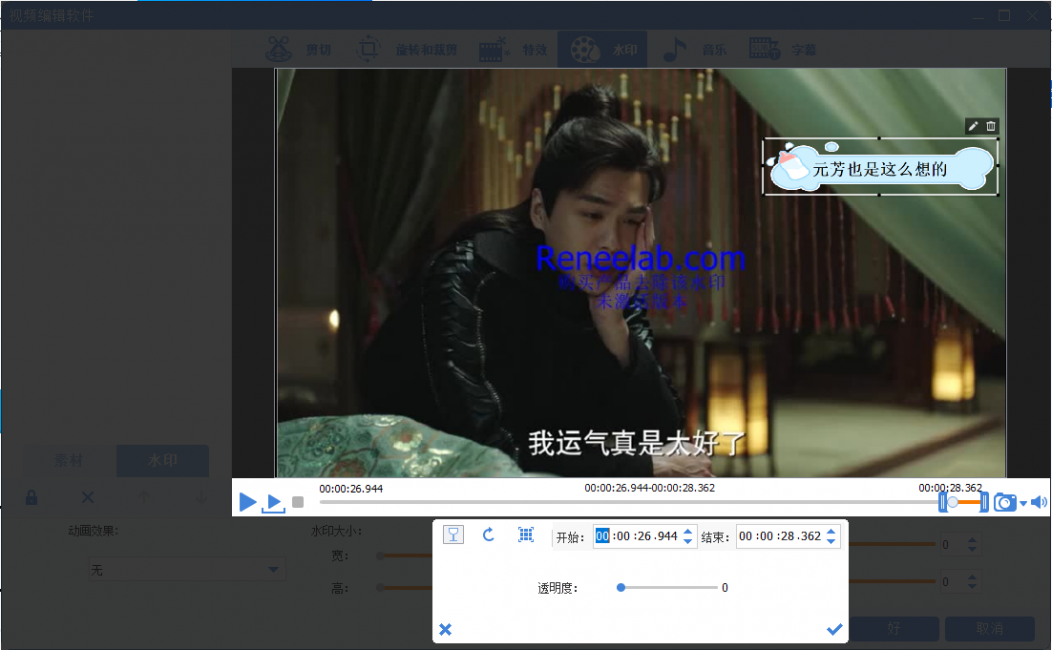Click the lock icon in the left panel

coord(32,498)
